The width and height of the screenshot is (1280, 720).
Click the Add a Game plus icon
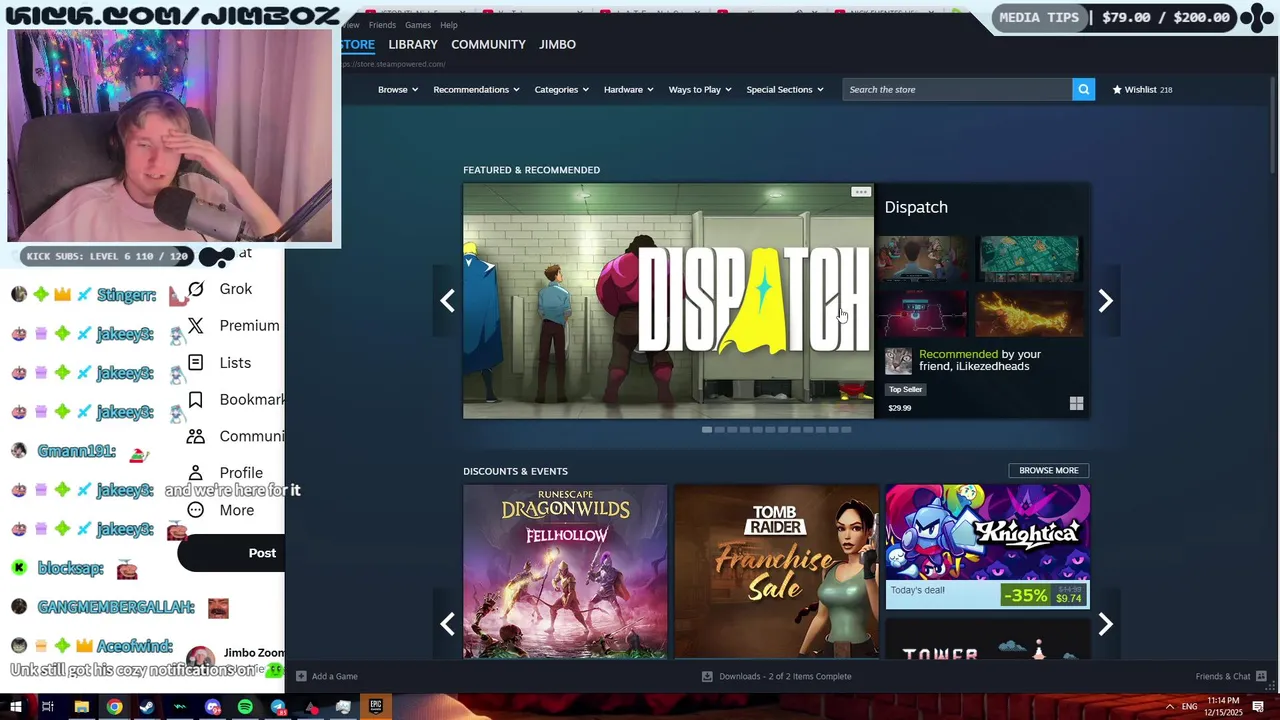click(301, 676)
